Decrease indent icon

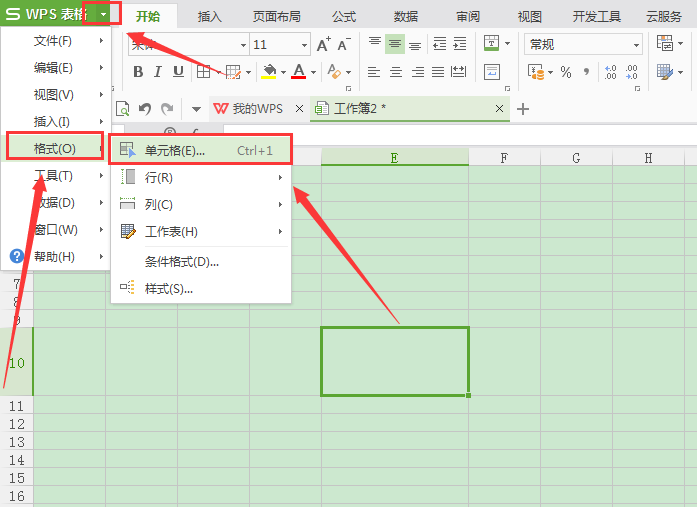click(440, 44)
